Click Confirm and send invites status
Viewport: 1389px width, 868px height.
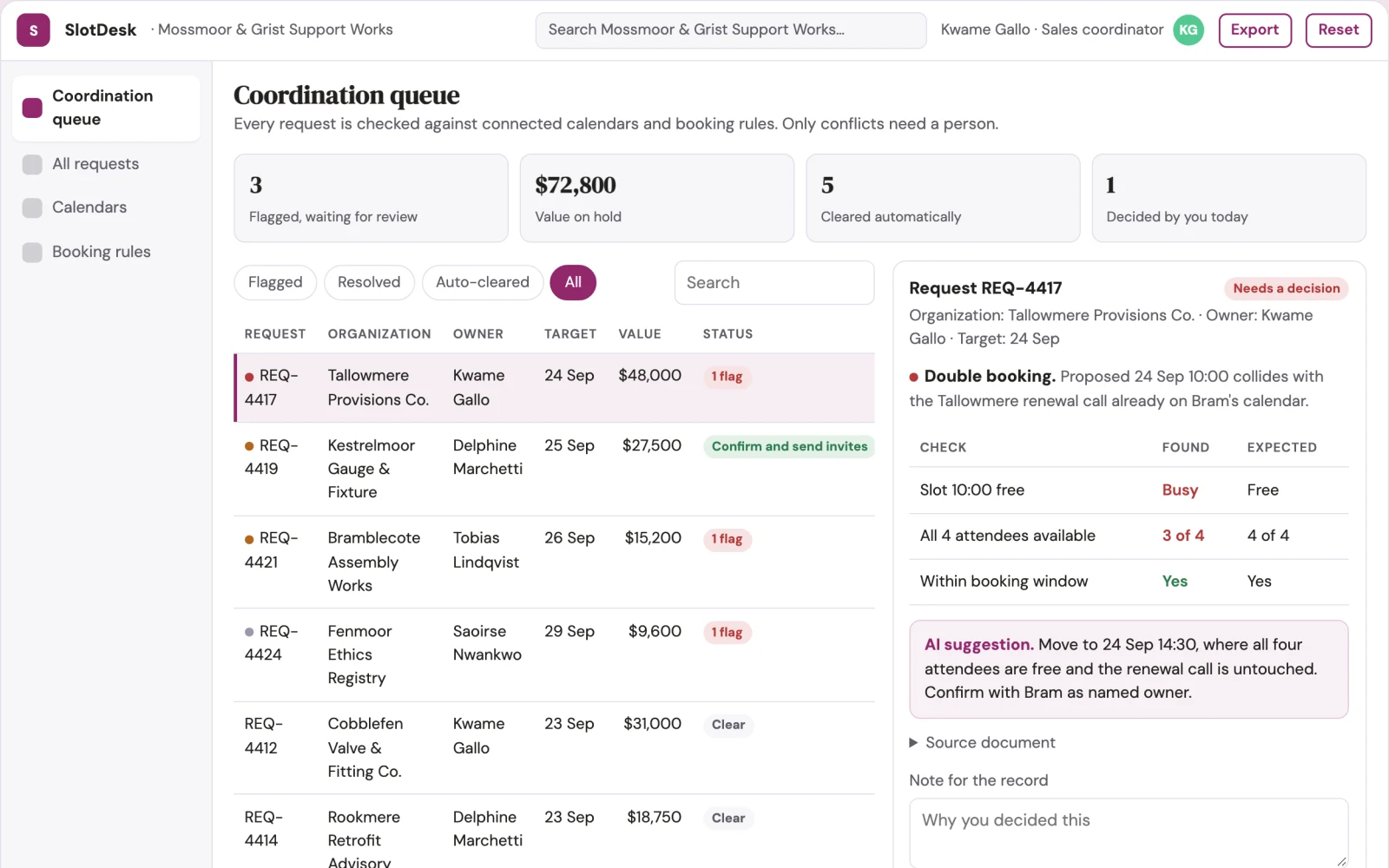coord(789,446)
